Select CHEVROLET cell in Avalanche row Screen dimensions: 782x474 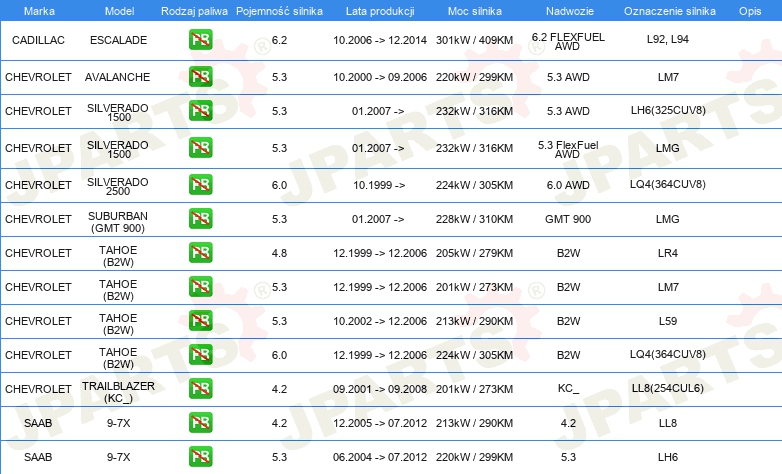point(38,77)
